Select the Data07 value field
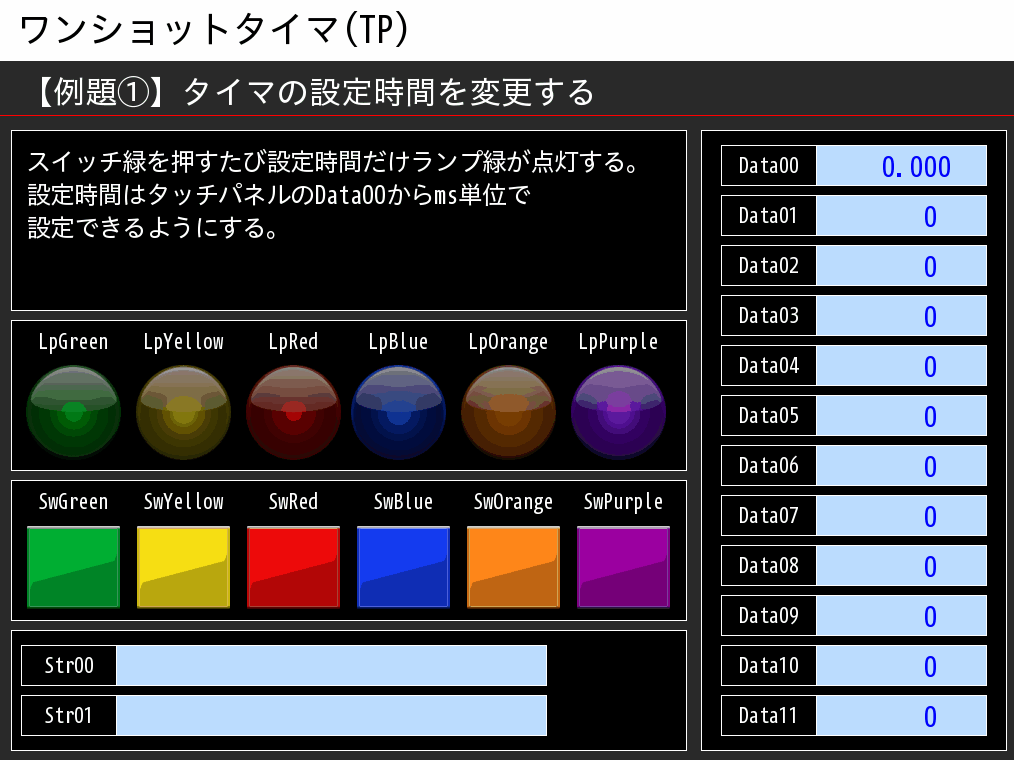The image size is (1014, 760). click(901, 516)
